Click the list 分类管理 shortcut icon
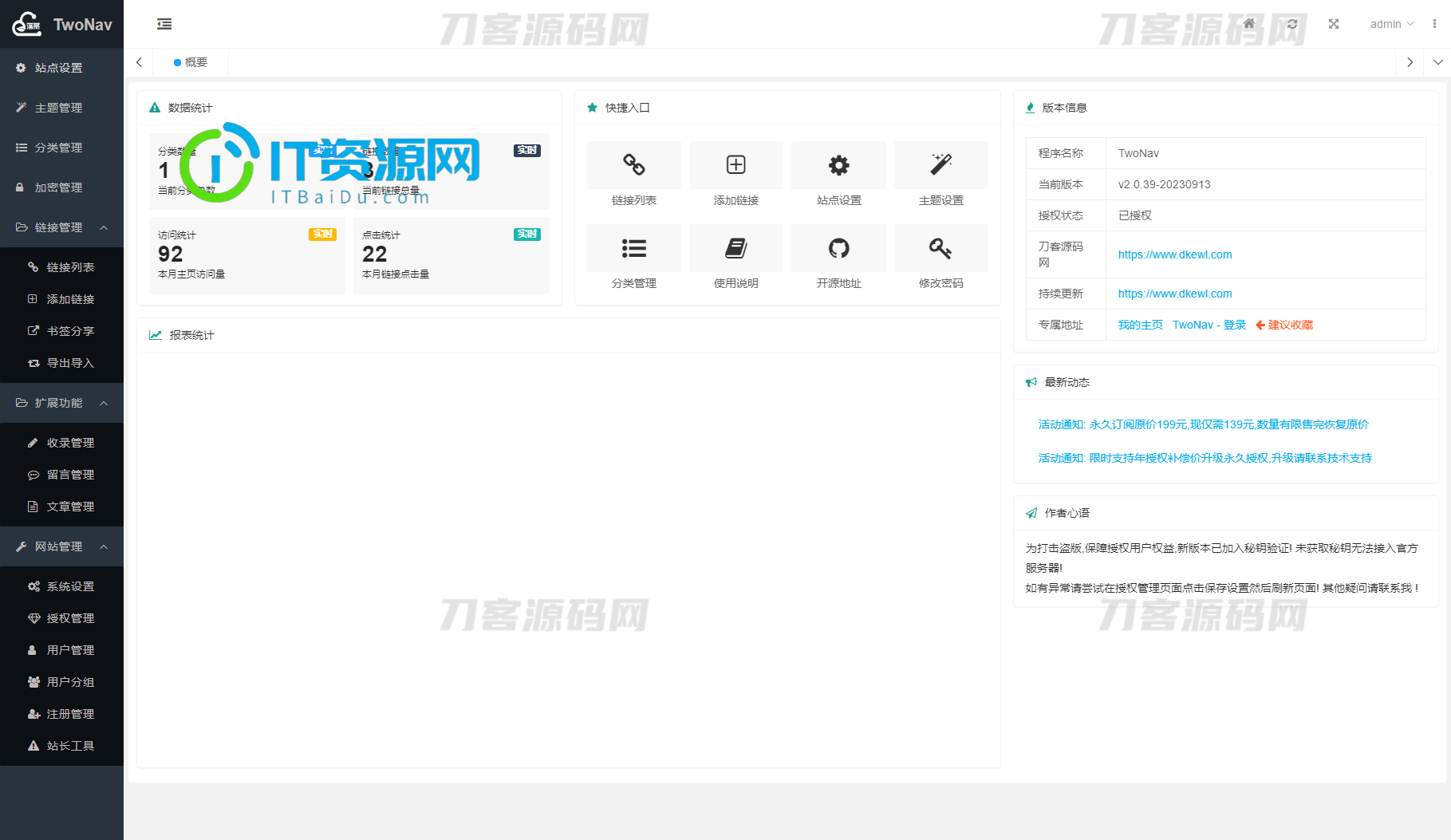1451x840 pixels. [x=634, y=248]
